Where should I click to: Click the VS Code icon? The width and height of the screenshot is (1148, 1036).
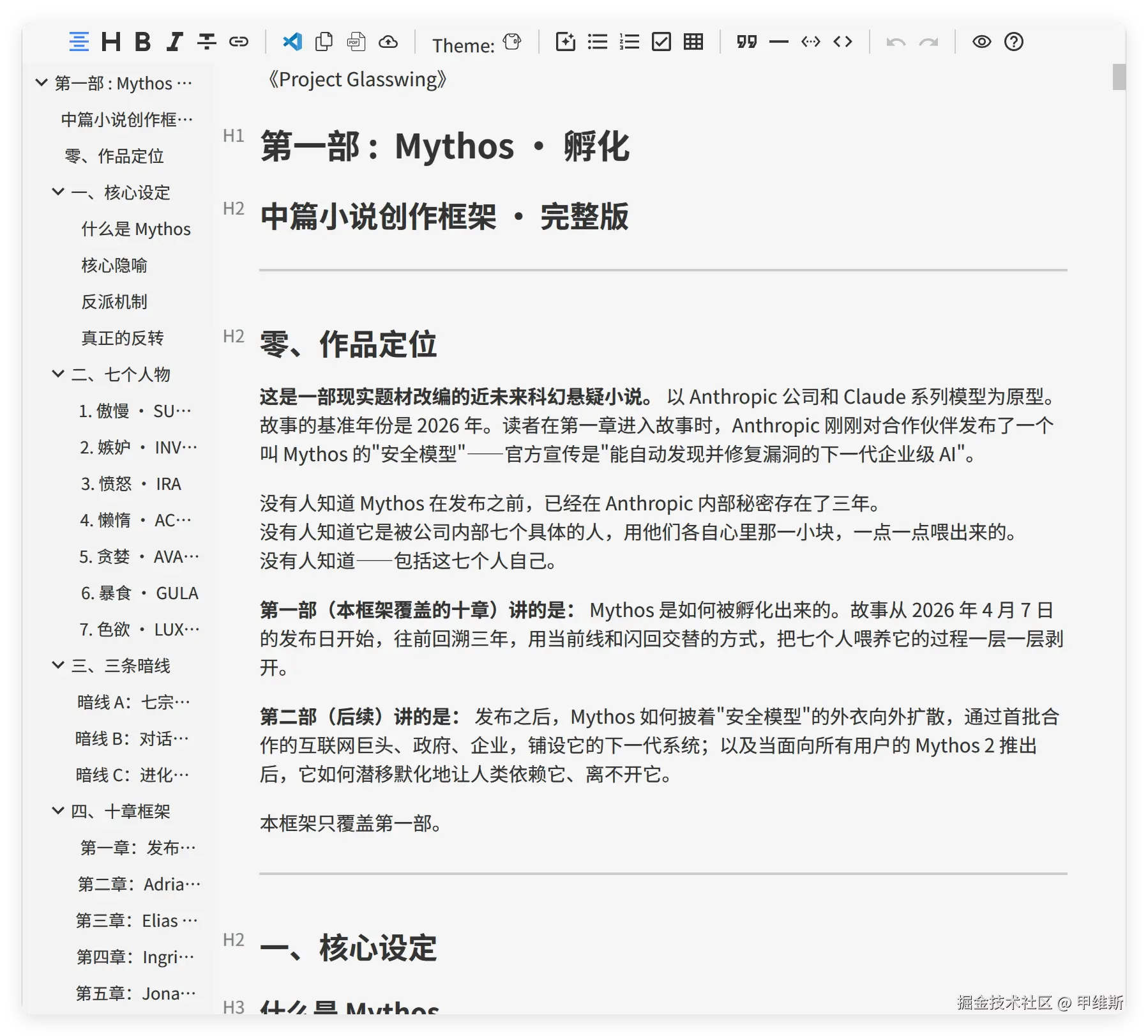tap(292, 42)
